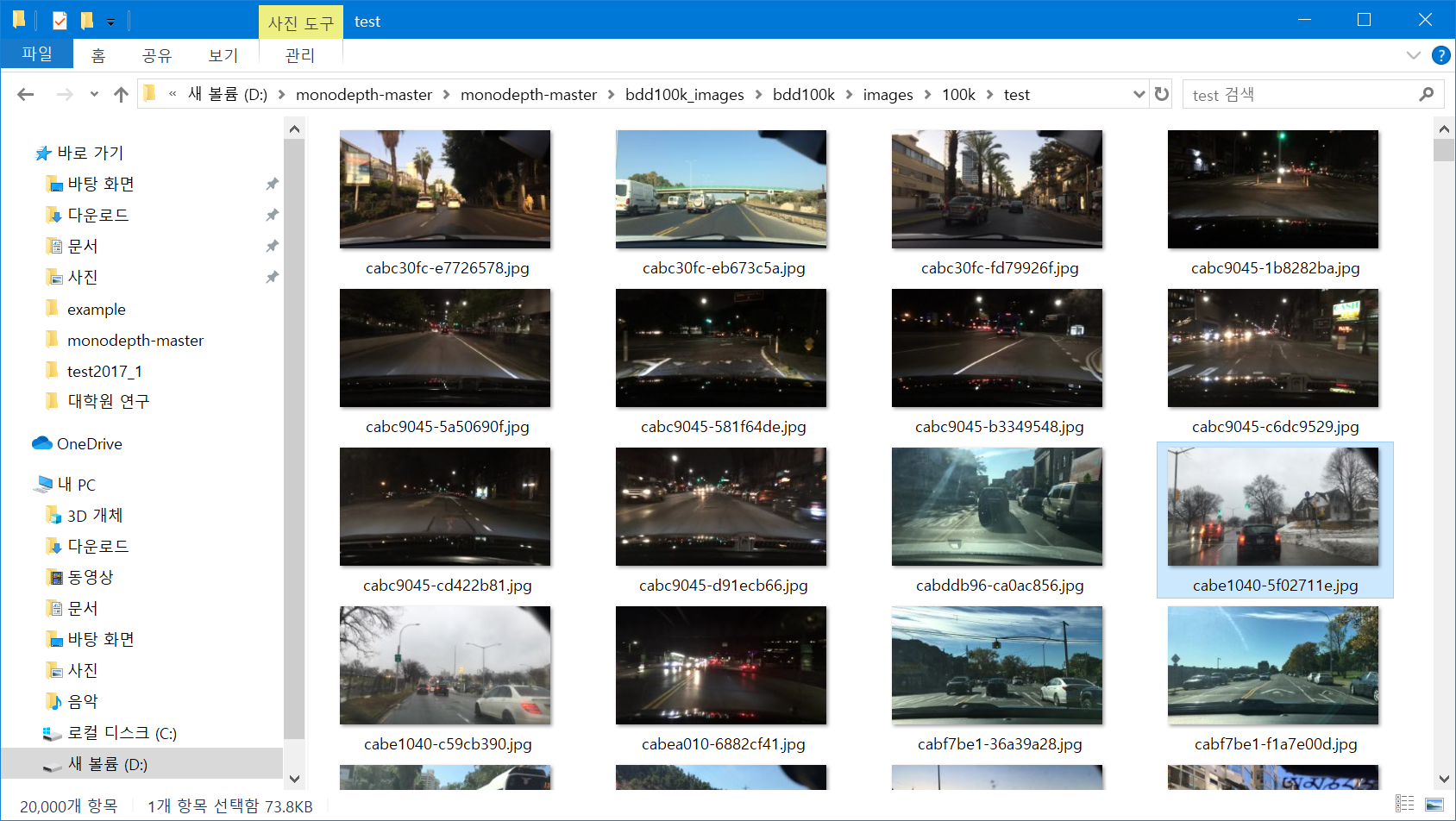Open chevron after 100k breadcrumb
The width and height of the screenshot is (1456, 821).
point(989,95)
